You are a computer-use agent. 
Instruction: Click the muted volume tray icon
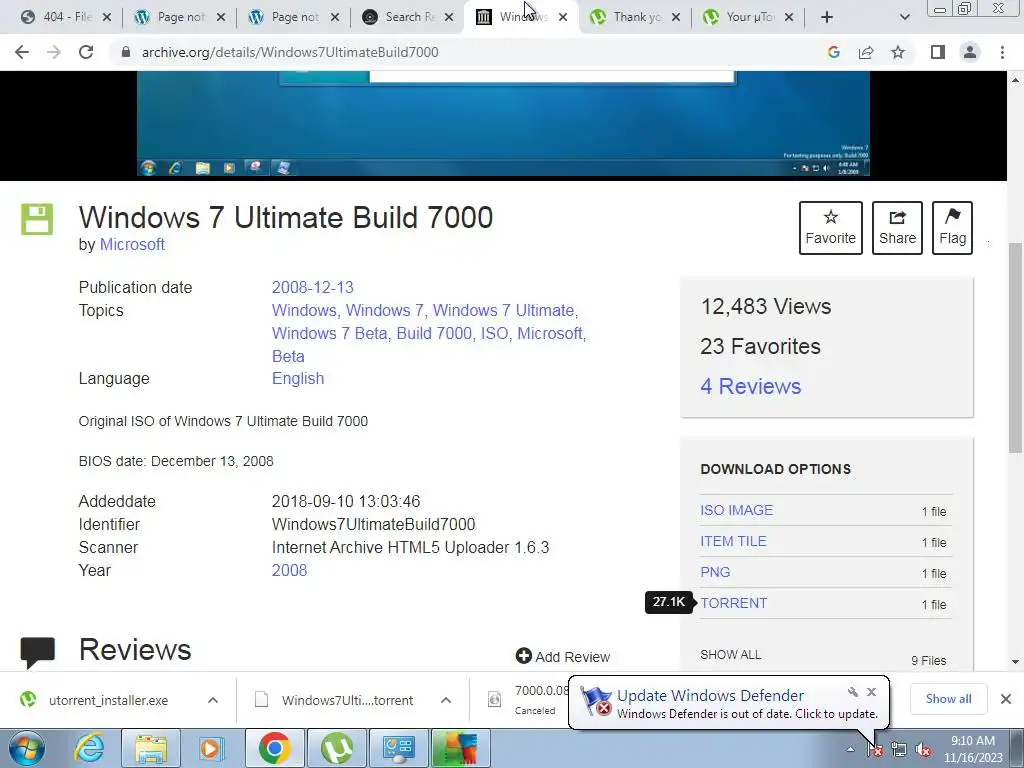[x=923, y=750]
